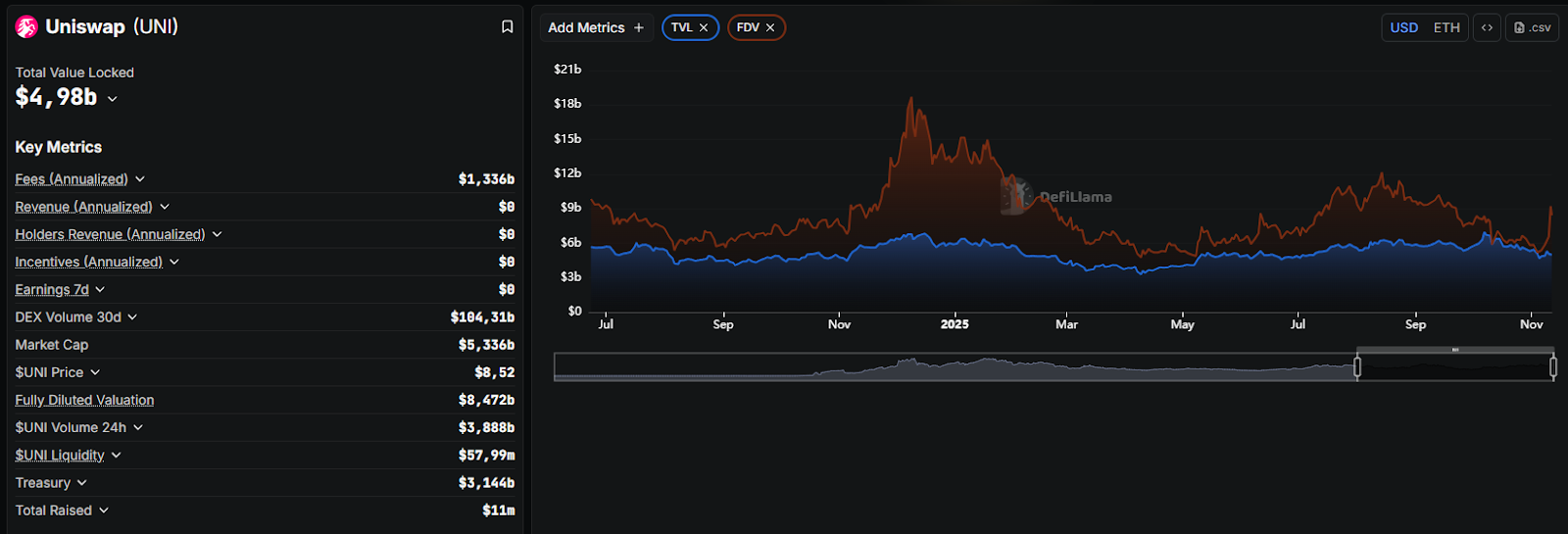This screenshot has height=534, width=1568.
Task: Click the 2025 label on the chart axis
Action: [x=955, y=324]
